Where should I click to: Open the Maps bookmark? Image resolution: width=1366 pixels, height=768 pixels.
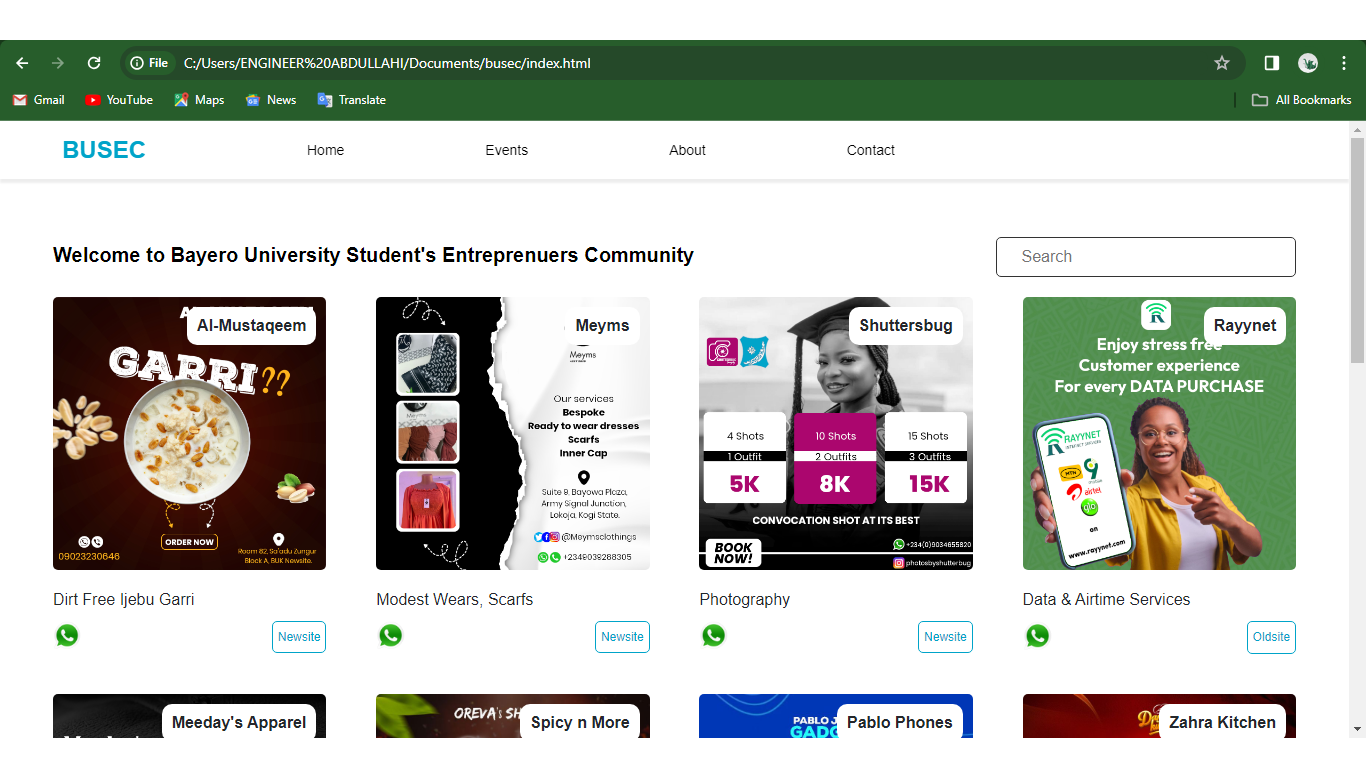pyautogui.click(x=199, y=100)
